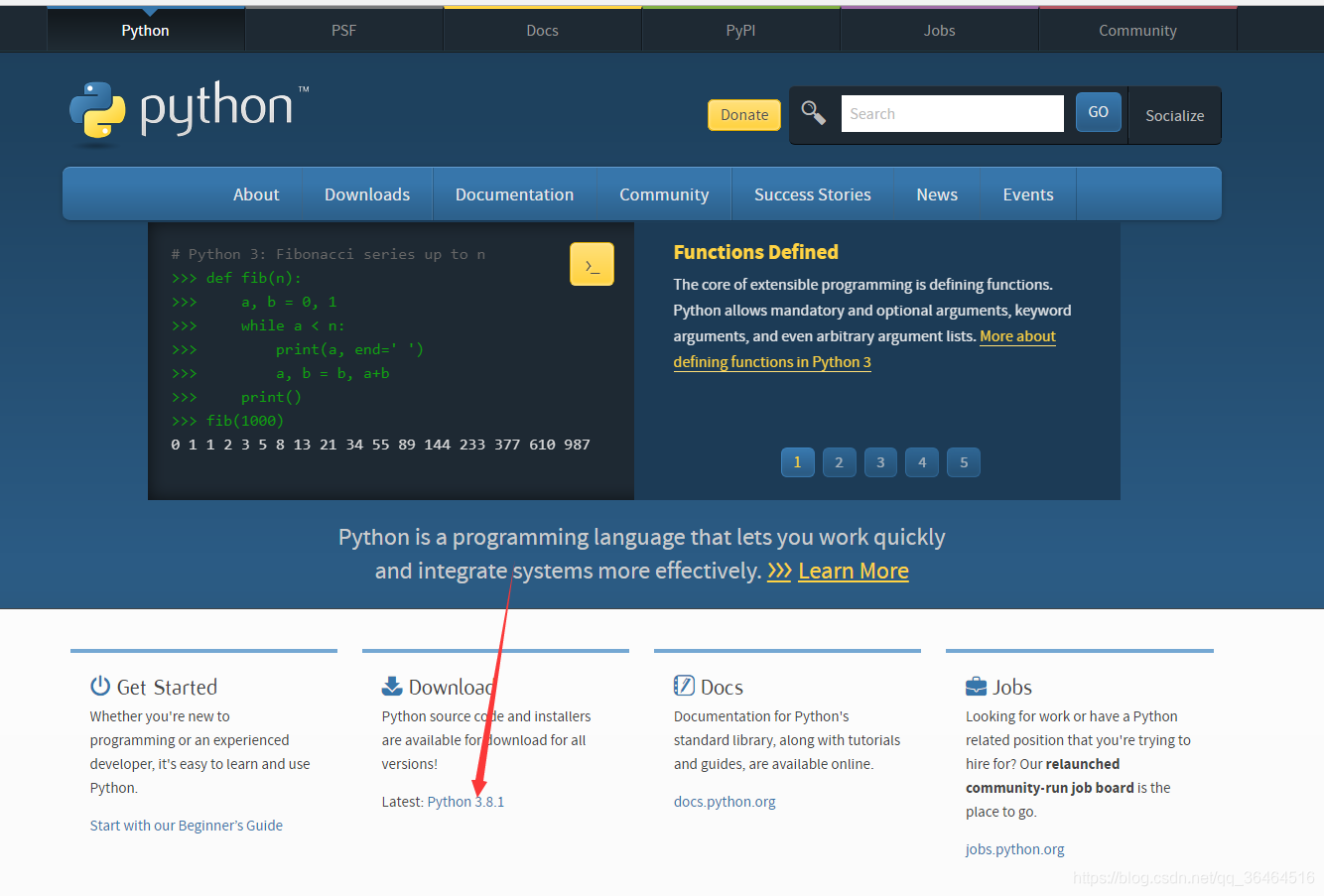The image size is (1324, 896).
Task: Open the Community main navigation menu
Action: (664, 194)
